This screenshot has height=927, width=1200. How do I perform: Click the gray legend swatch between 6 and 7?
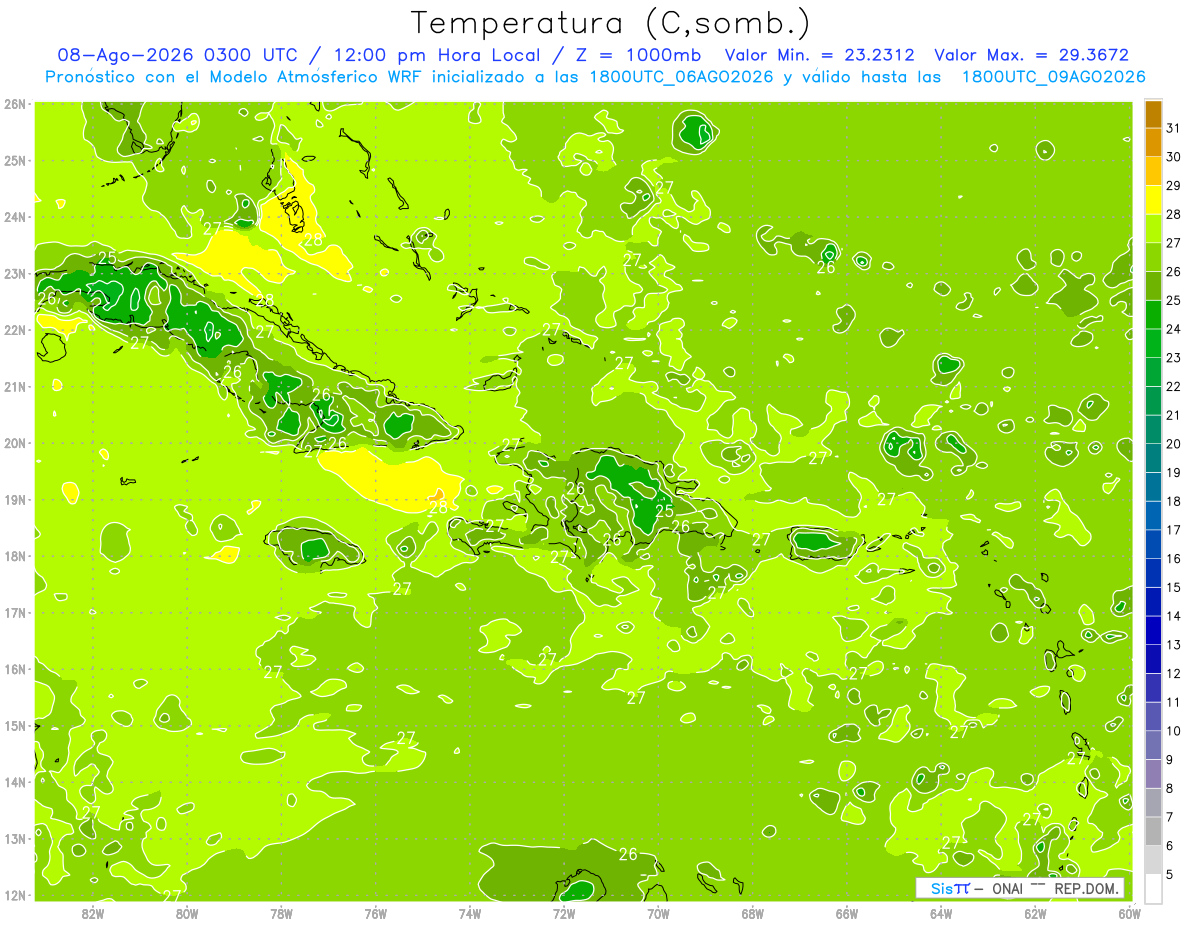[1153, 831]
